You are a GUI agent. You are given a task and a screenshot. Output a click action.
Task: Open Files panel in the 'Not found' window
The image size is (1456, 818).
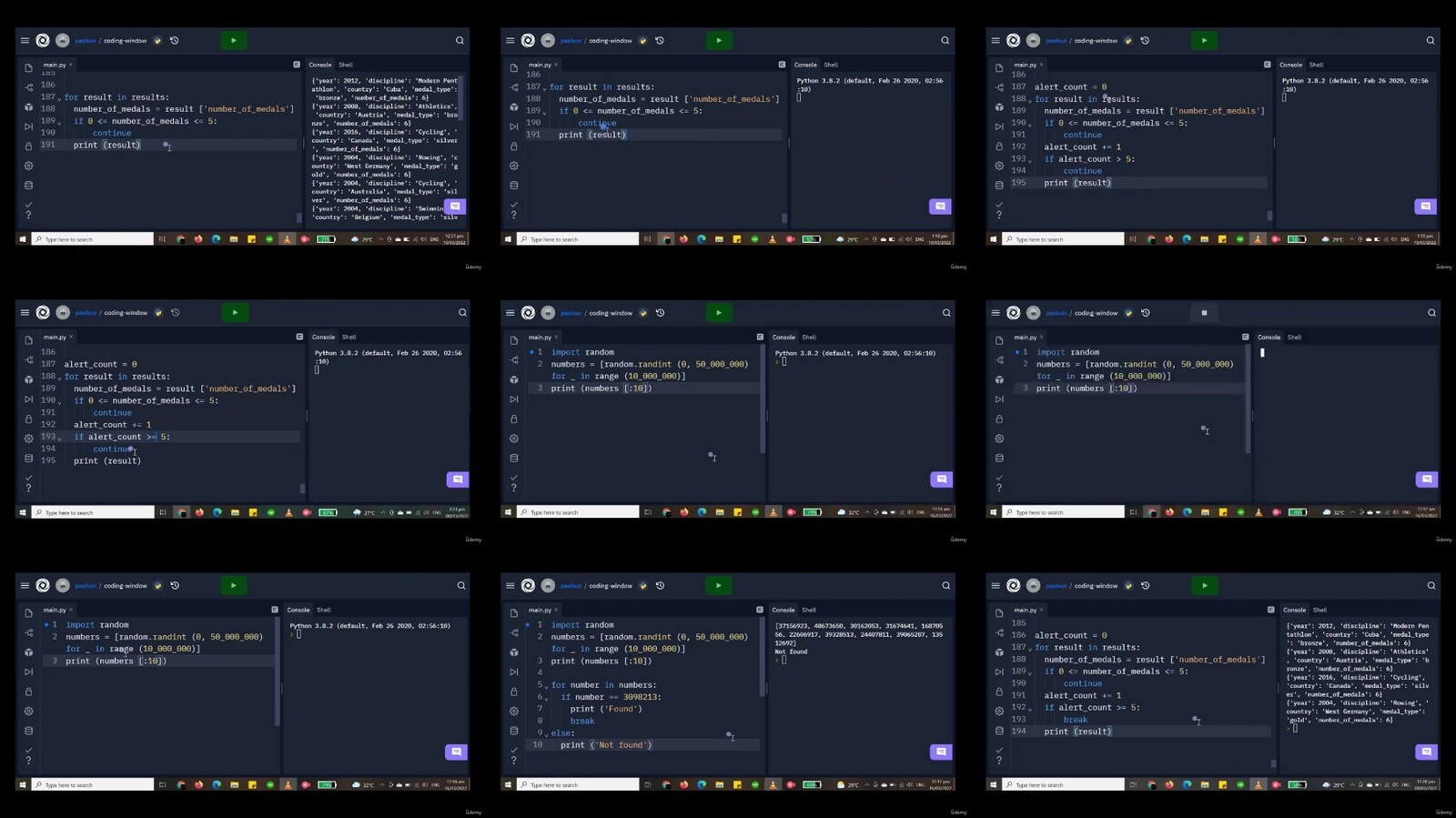point(514,613)
